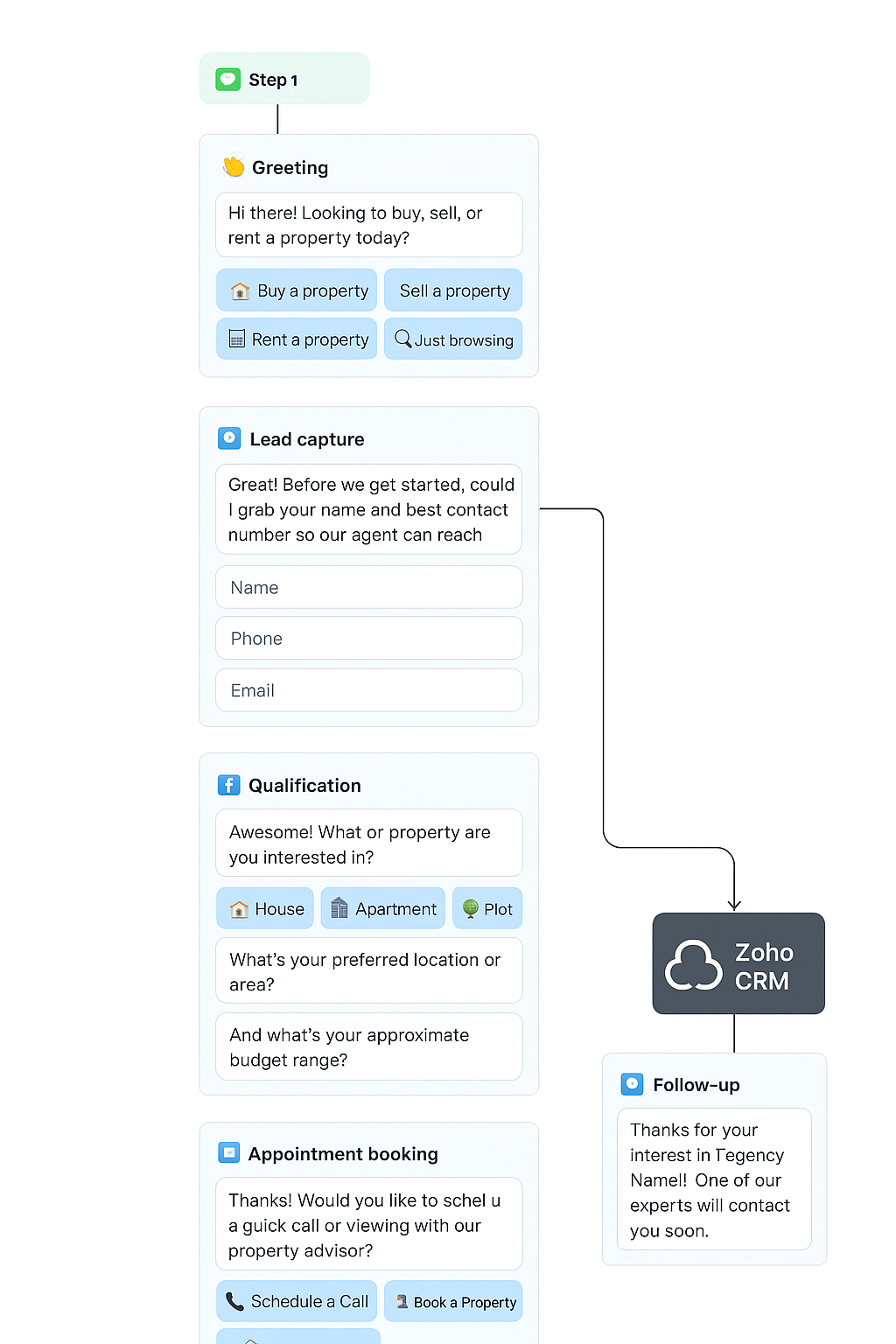This screenshot has height=1344, width=896.
Task: Click the phone icon on Schedule a Call
Action: [x=234, y=1301]
